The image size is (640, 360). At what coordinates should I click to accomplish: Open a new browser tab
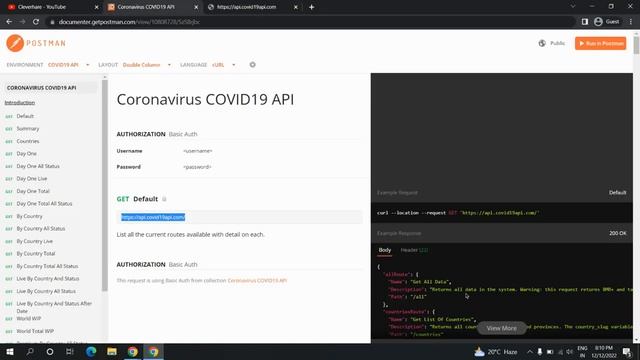tap(311, 7)
